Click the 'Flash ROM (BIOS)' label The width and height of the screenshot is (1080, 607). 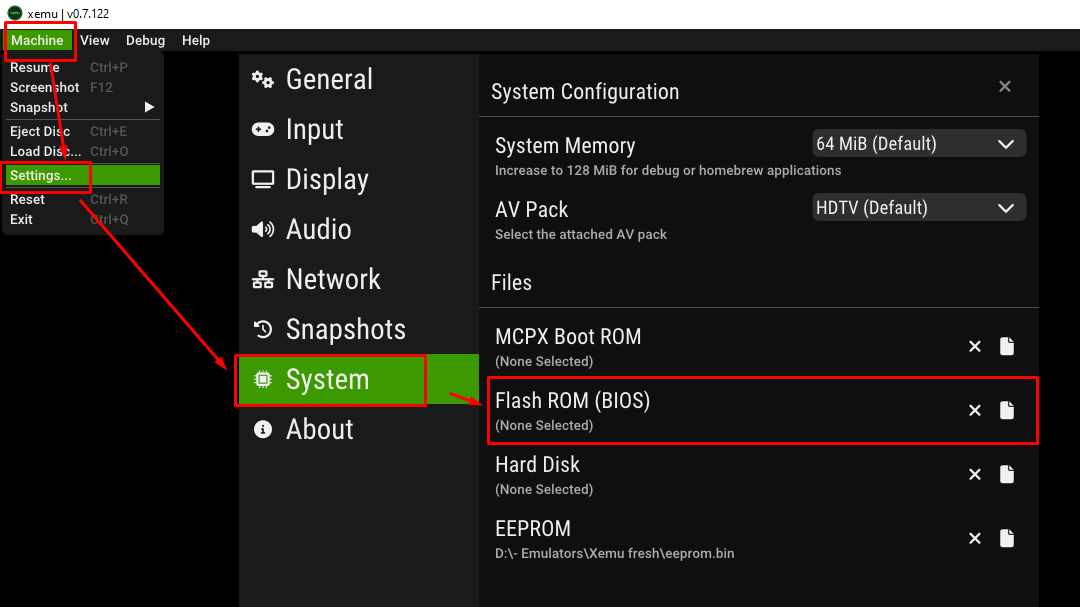pyautogui.click(x=572, y=400)
